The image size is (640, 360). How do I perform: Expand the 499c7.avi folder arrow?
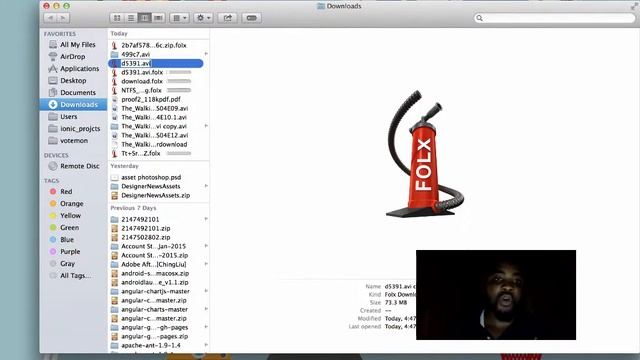(x=206, y=54)
